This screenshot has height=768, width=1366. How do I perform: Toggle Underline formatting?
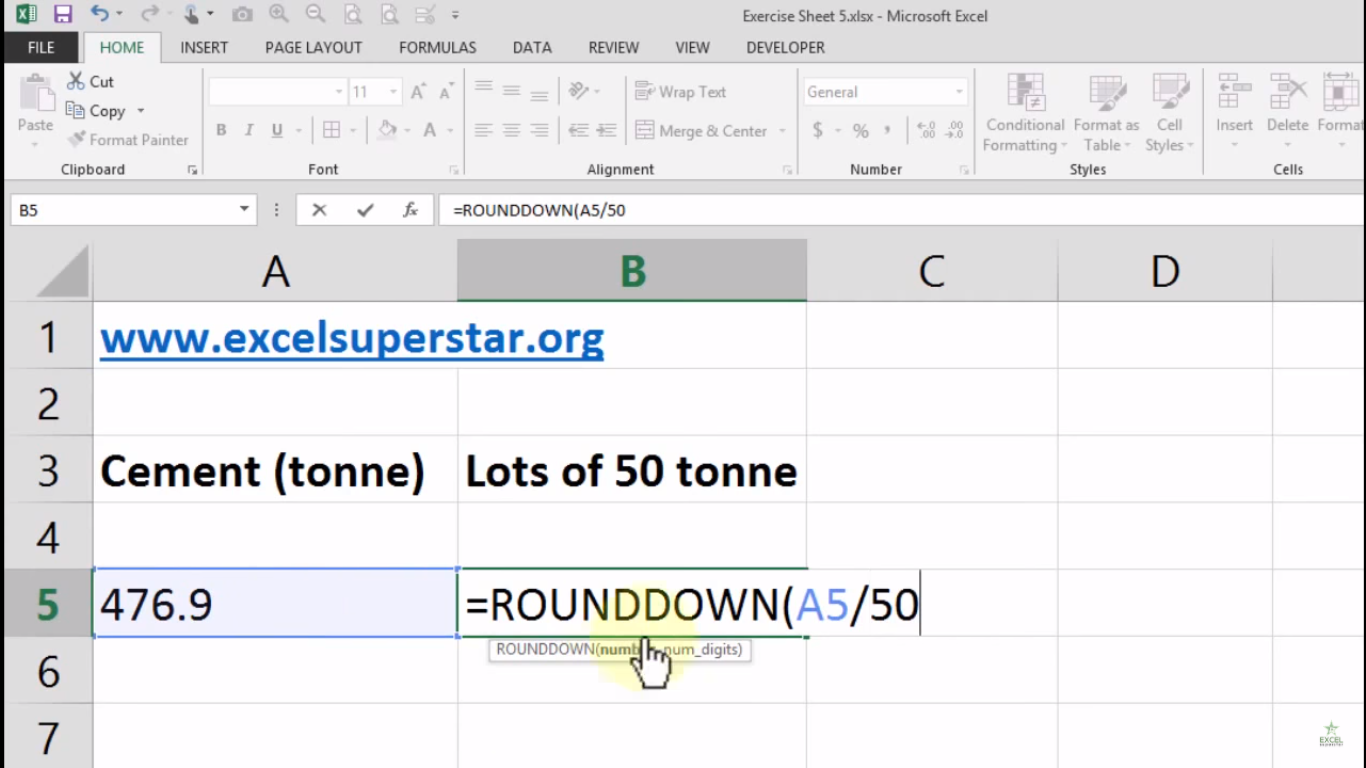[x=276, y=130]
